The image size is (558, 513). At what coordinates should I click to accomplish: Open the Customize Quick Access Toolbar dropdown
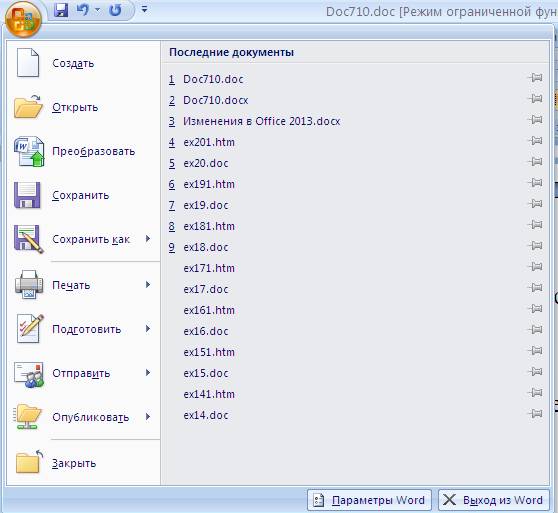click(144, 10)
